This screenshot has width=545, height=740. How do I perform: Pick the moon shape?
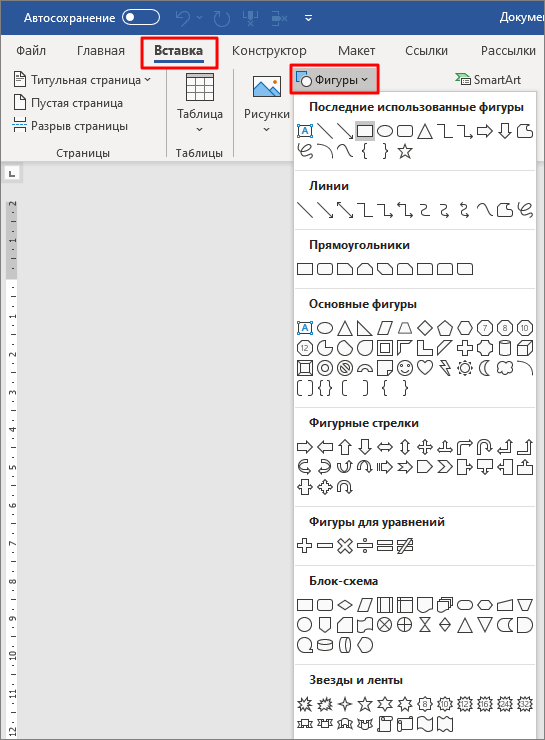[485, 368]
